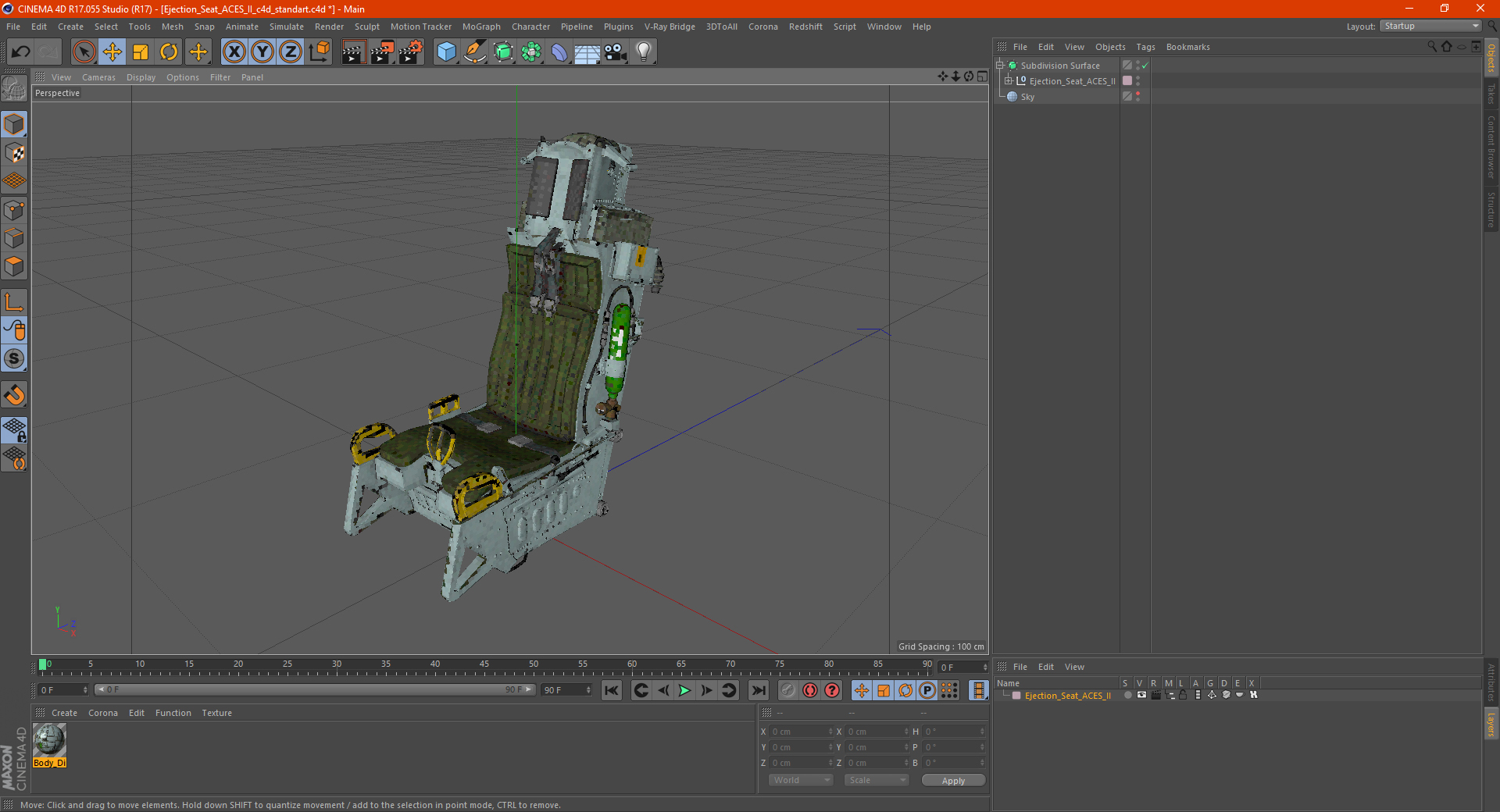Open the MoGraph menu
The image size is (1500, 812).
coord(481,27)
